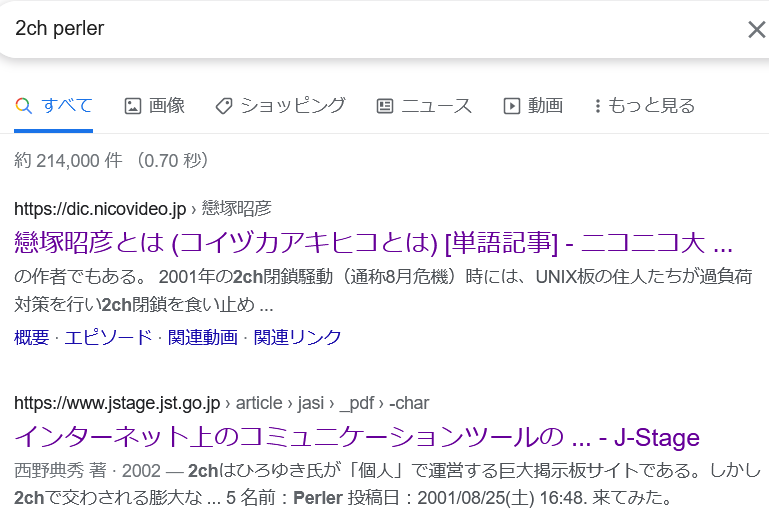Viewport: 769px width, 511px height.
Task: Click the snippet text mentioning 2001年の2ch閉鎖騒動
Action: coord(383,290)
